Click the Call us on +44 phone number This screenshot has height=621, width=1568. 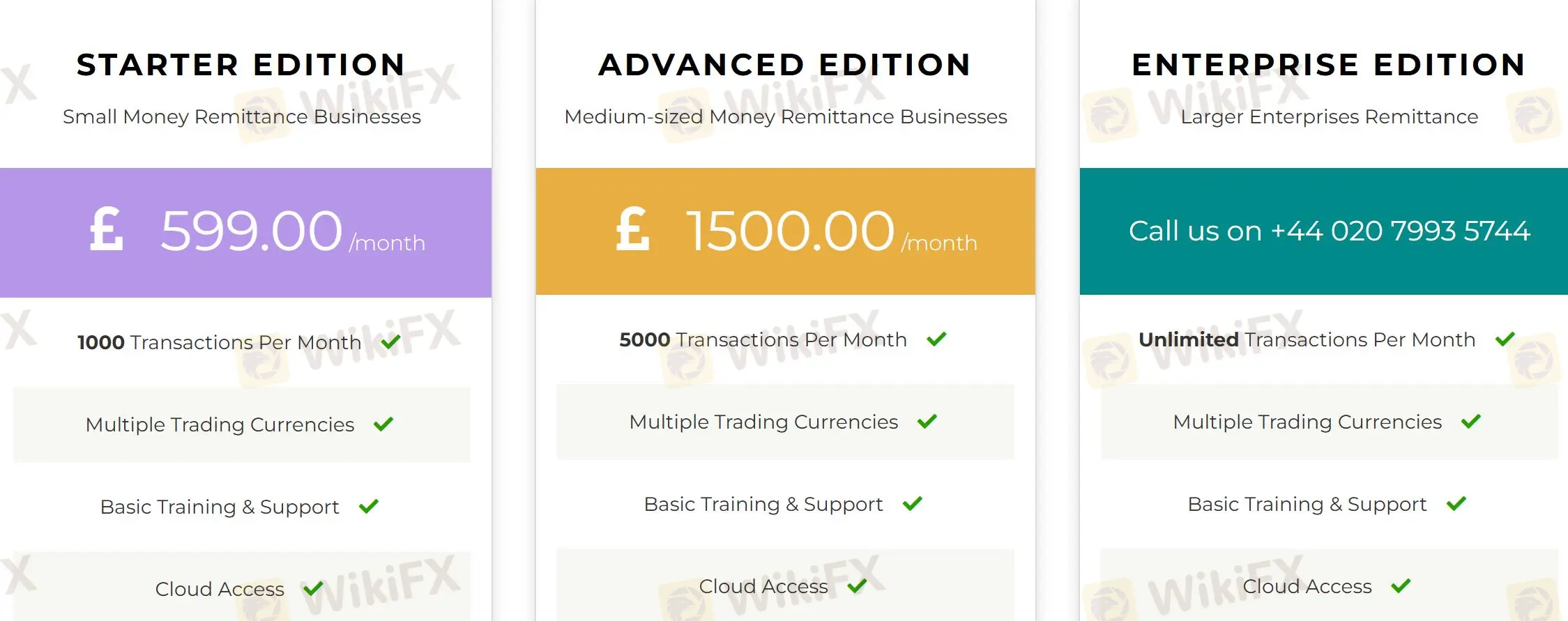click(x=1329, y=231)
